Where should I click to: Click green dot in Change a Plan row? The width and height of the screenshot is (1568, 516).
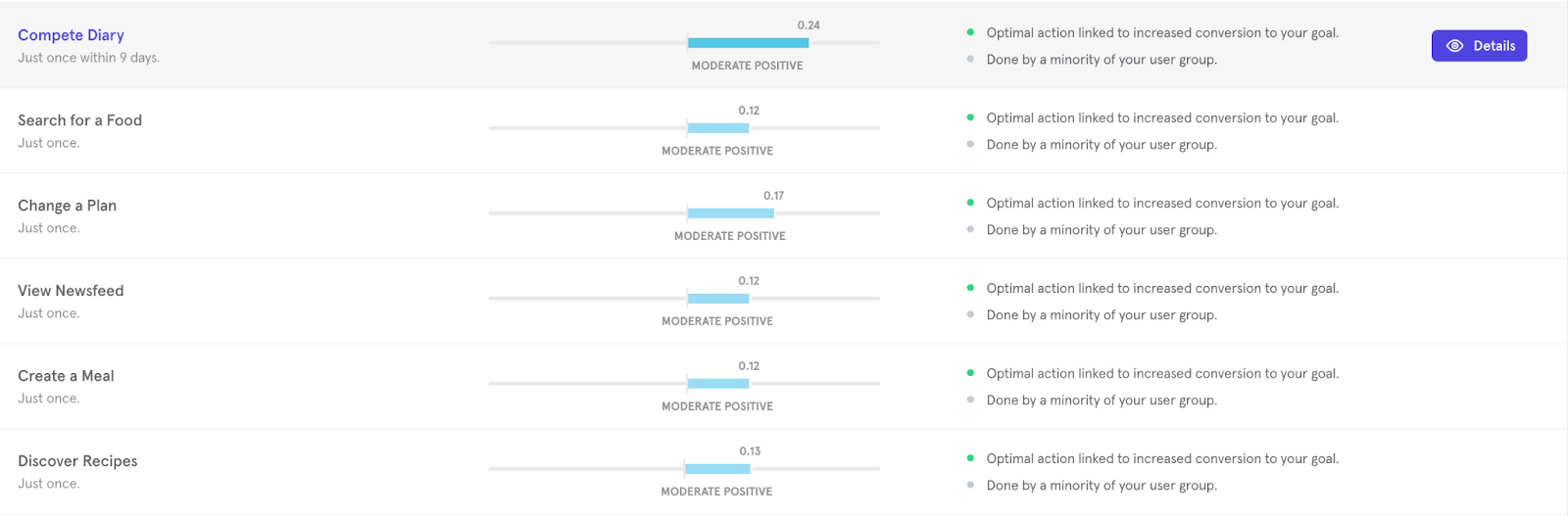point(970,203)
